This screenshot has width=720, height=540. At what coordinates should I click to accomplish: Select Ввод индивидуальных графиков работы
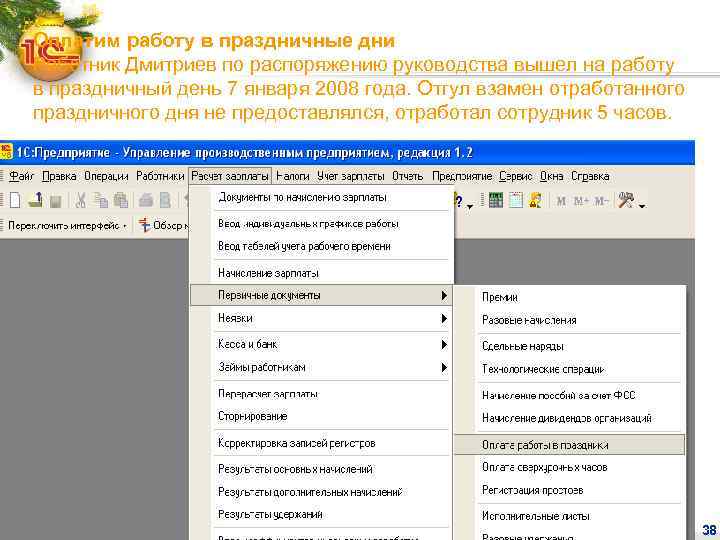(x=320, y=224)
